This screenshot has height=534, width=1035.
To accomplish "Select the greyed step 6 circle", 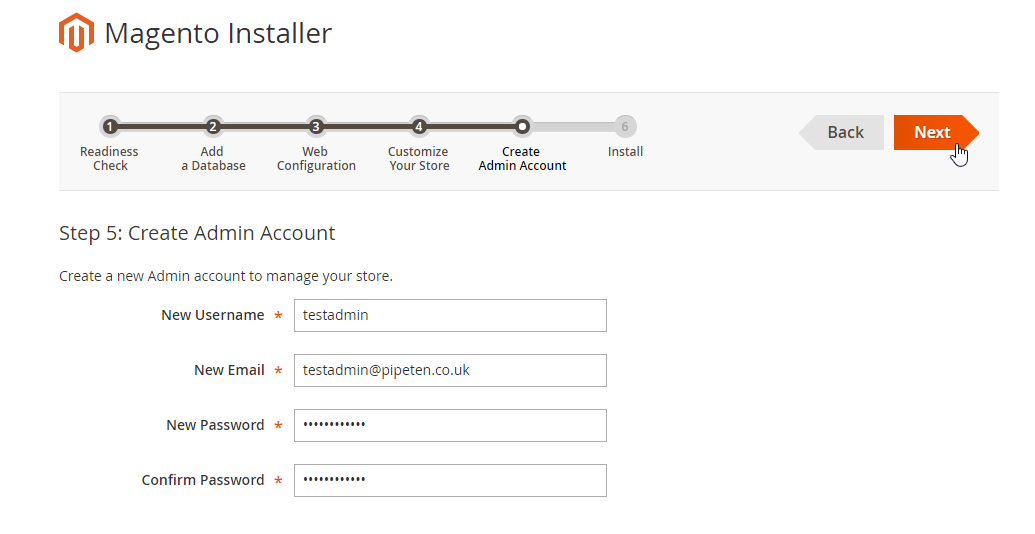I will tap(624, 126).
